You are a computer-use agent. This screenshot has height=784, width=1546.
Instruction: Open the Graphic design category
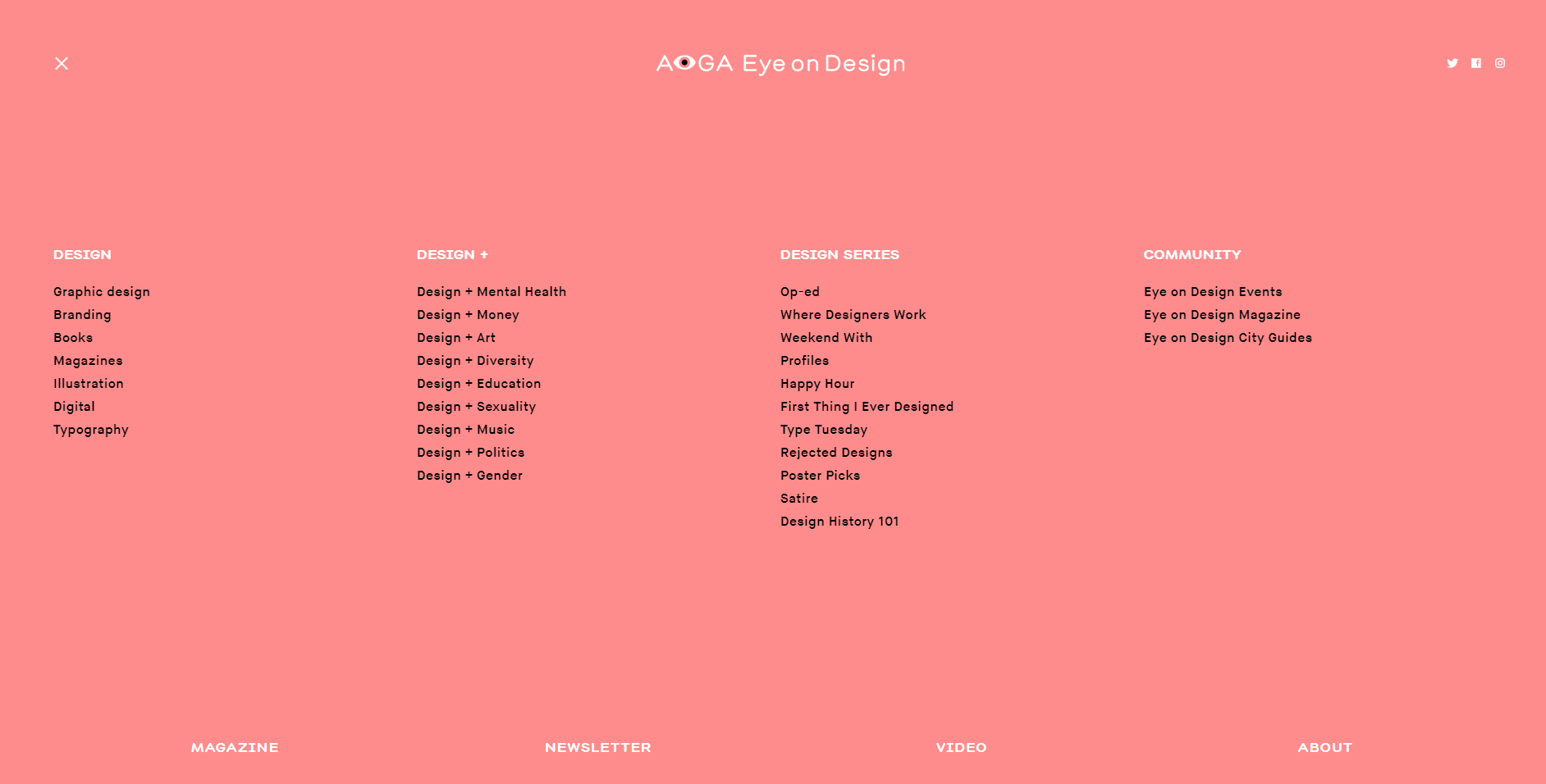102,292
